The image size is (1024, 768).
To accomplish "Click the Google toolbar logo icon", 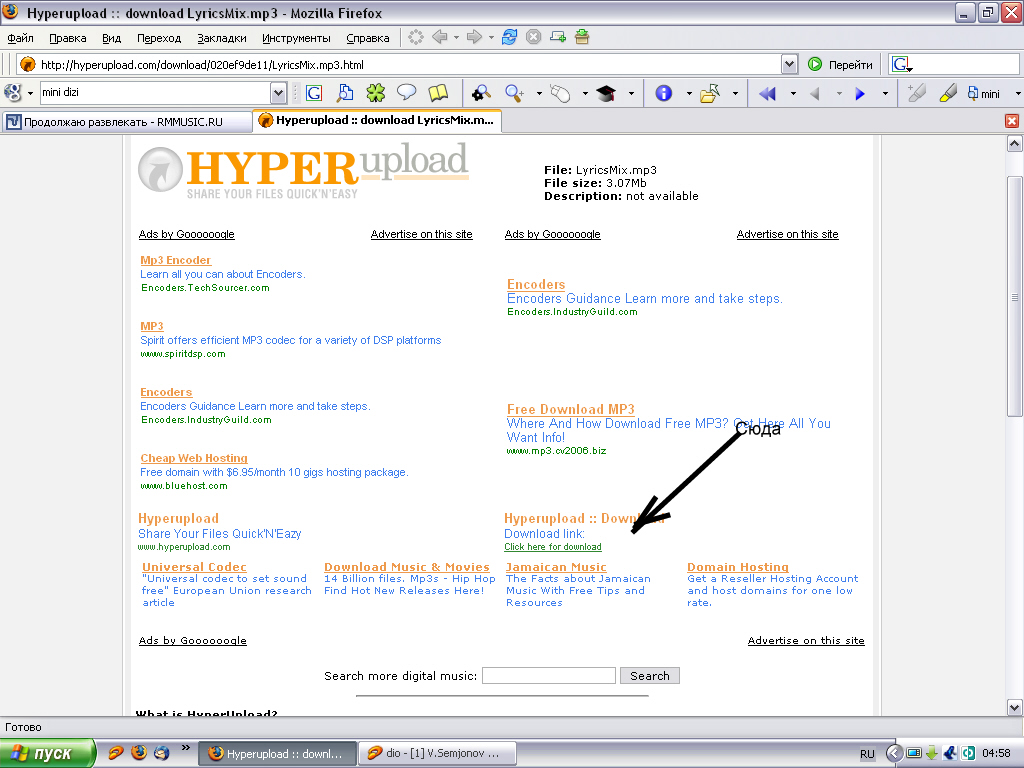I will point(12,93).
